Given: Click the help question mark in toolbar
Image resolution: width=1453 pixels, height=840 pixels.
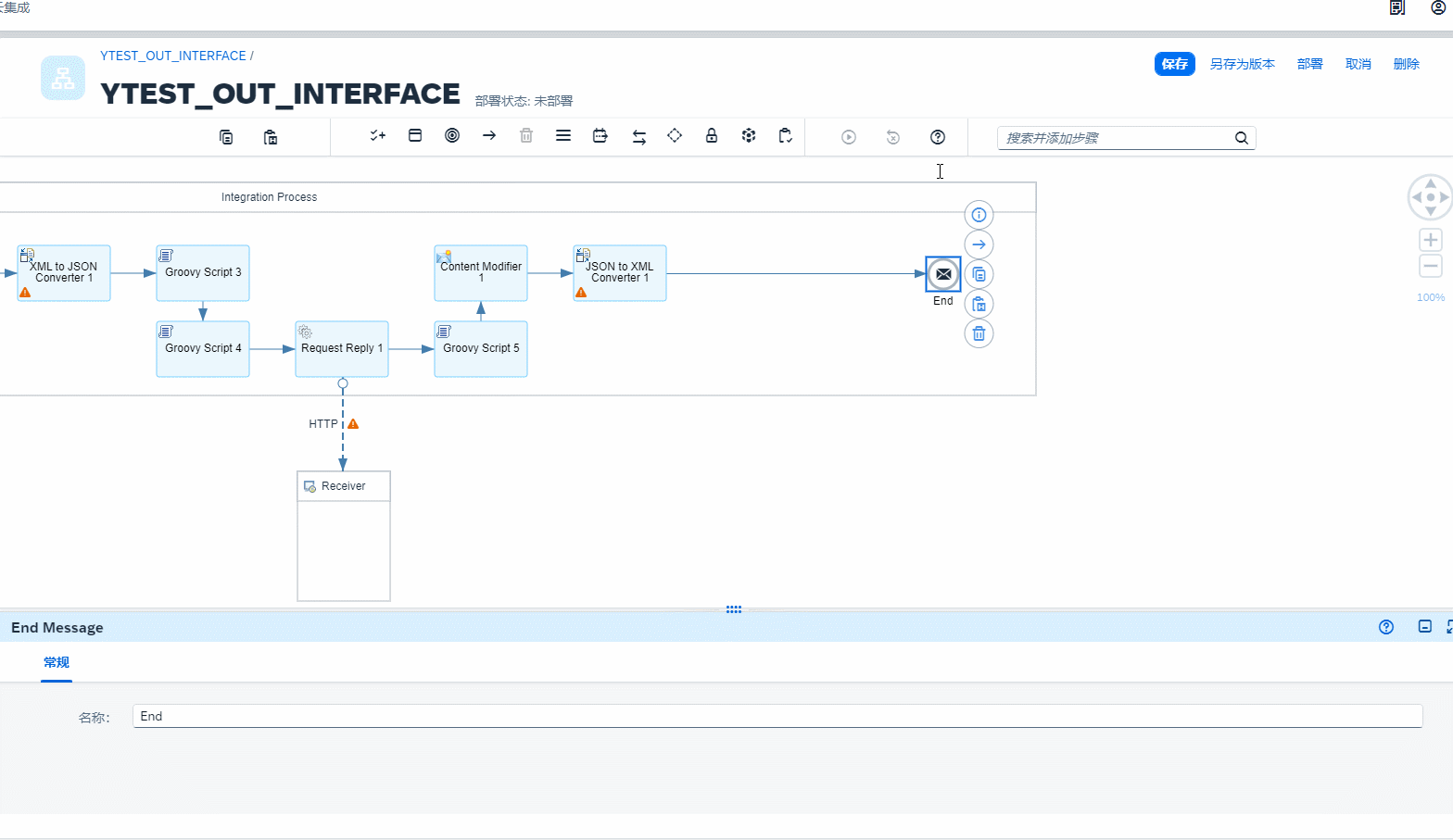Looking at the screenshot, I should tap(938, 137).
